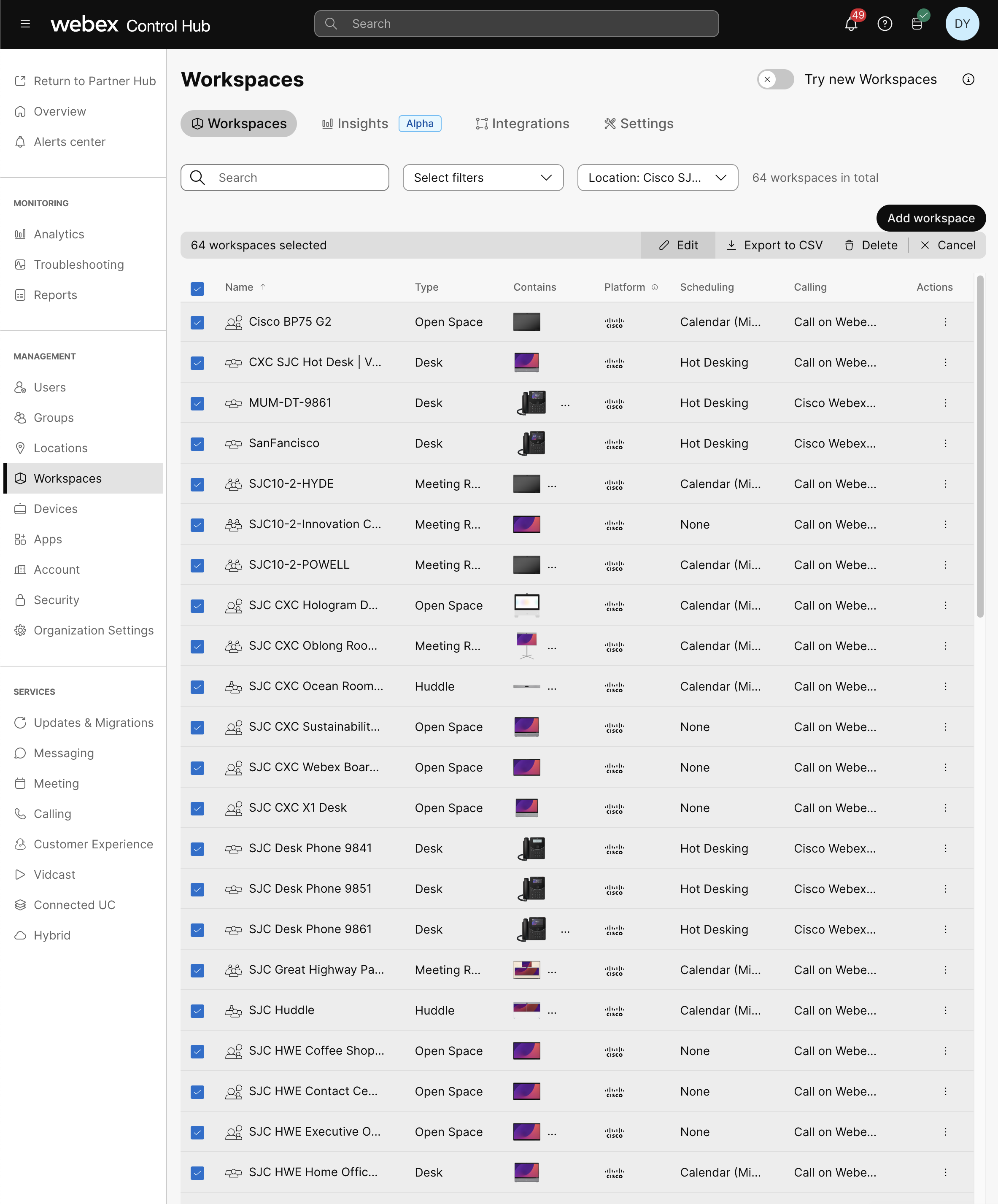Image resolution: width=998 pixels, height=1204 pixels.
Task: Switch to the Insights Alpha tab
Action: (x=356, y=123)
